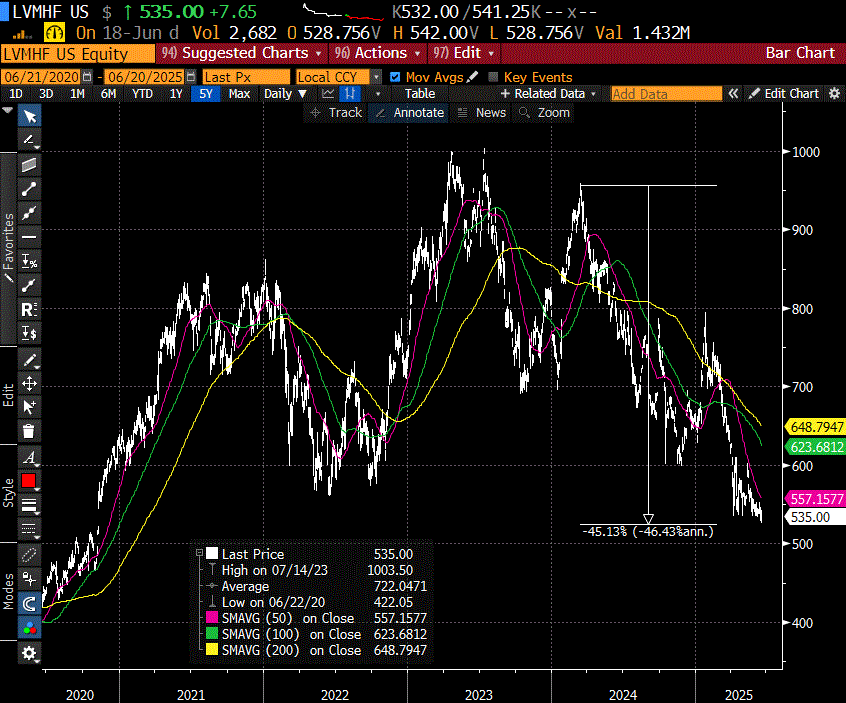Click the Edit Chart button
This screenshot has height=703, width=846.
click(x=784, y=93)
